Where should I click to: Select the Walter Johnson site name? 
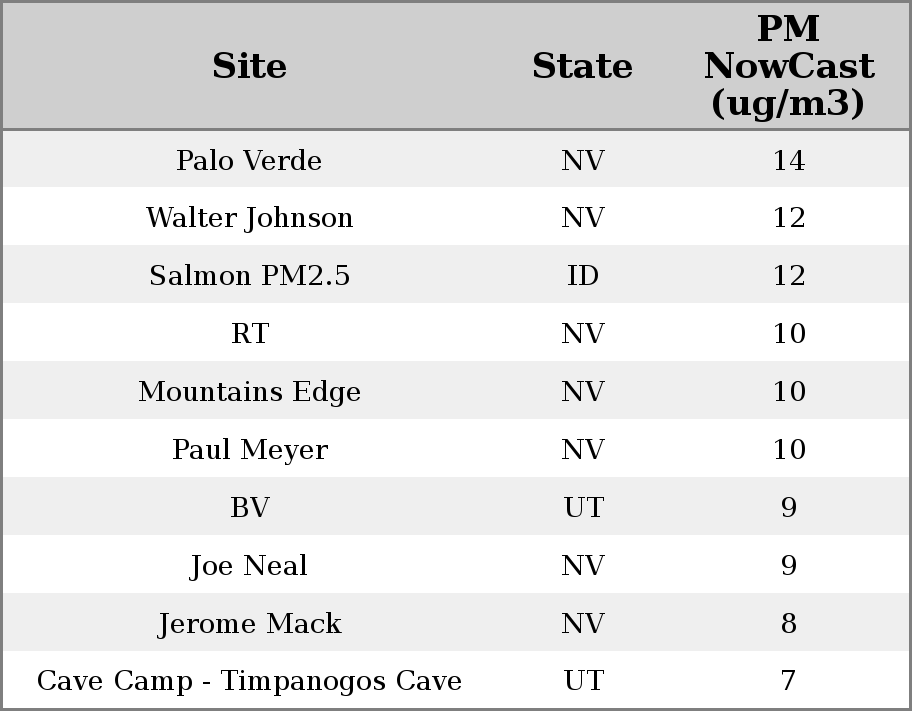point(249,218)
